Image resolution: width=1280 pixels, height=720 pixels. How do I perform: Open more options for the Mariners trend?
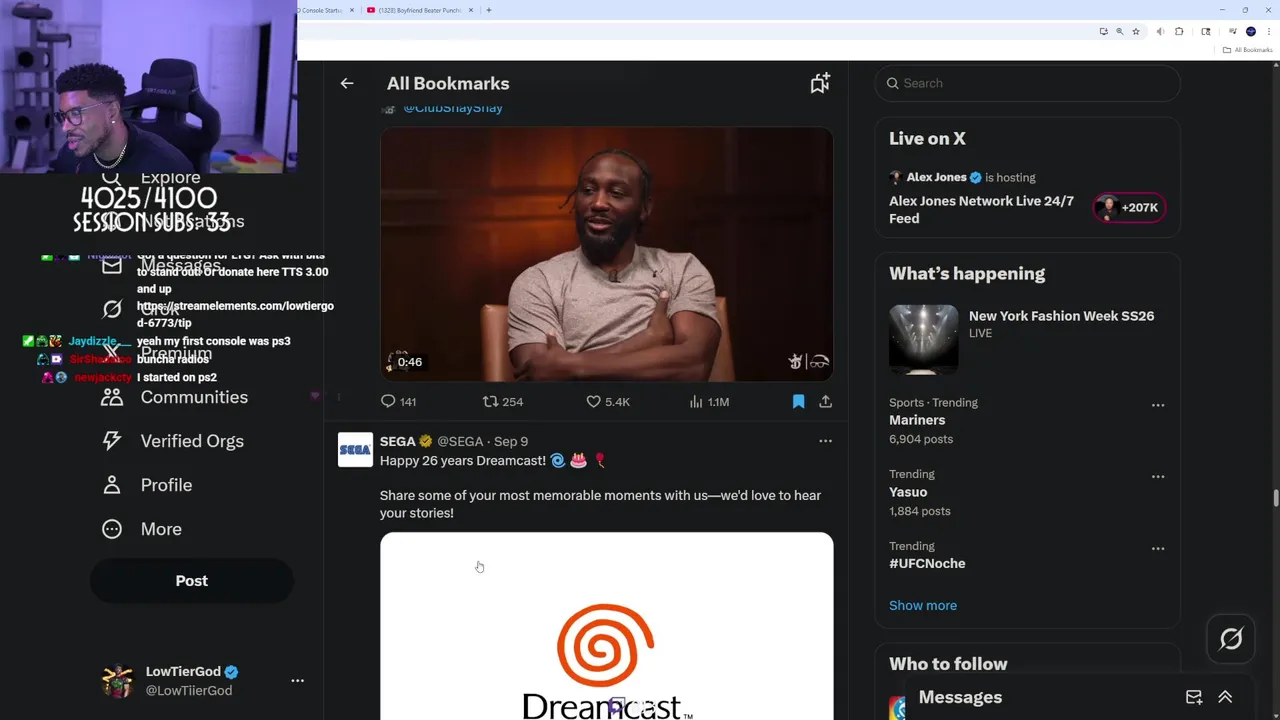pyautogui.click(x=1158, y=405)
